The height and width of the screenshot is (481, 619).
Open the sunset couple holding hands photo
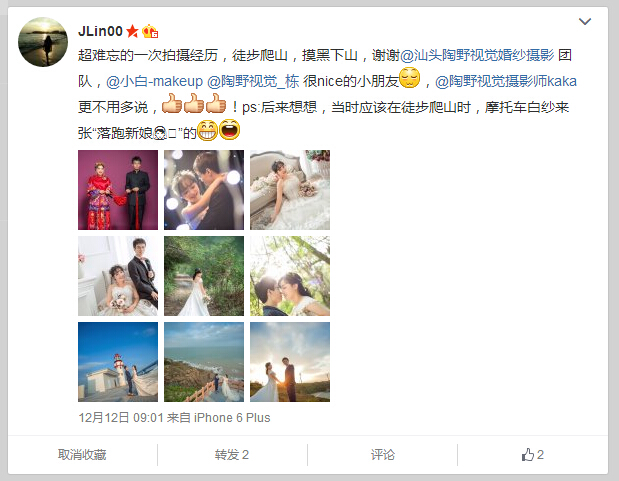coord(290,362)
